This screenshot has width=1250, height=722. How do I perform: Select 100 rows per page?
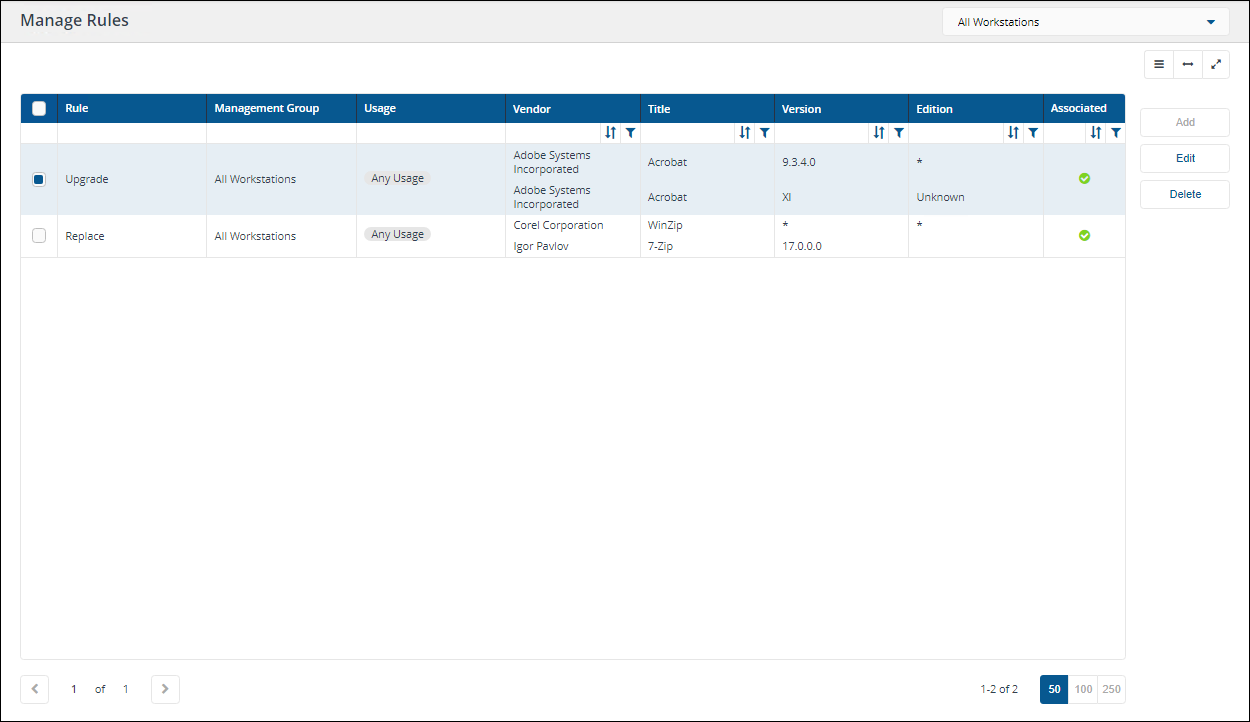(1083, 689)
